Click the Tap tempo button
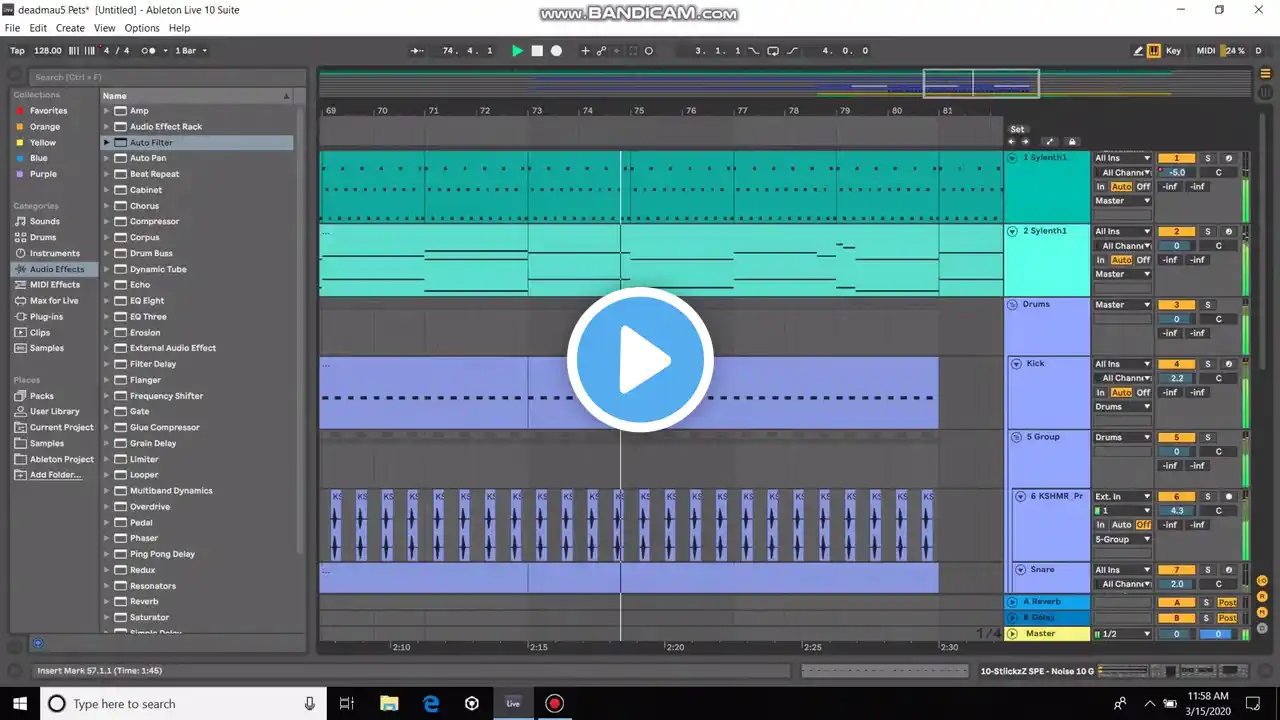This screenshot has width=1280, height=720. point(17,51)
